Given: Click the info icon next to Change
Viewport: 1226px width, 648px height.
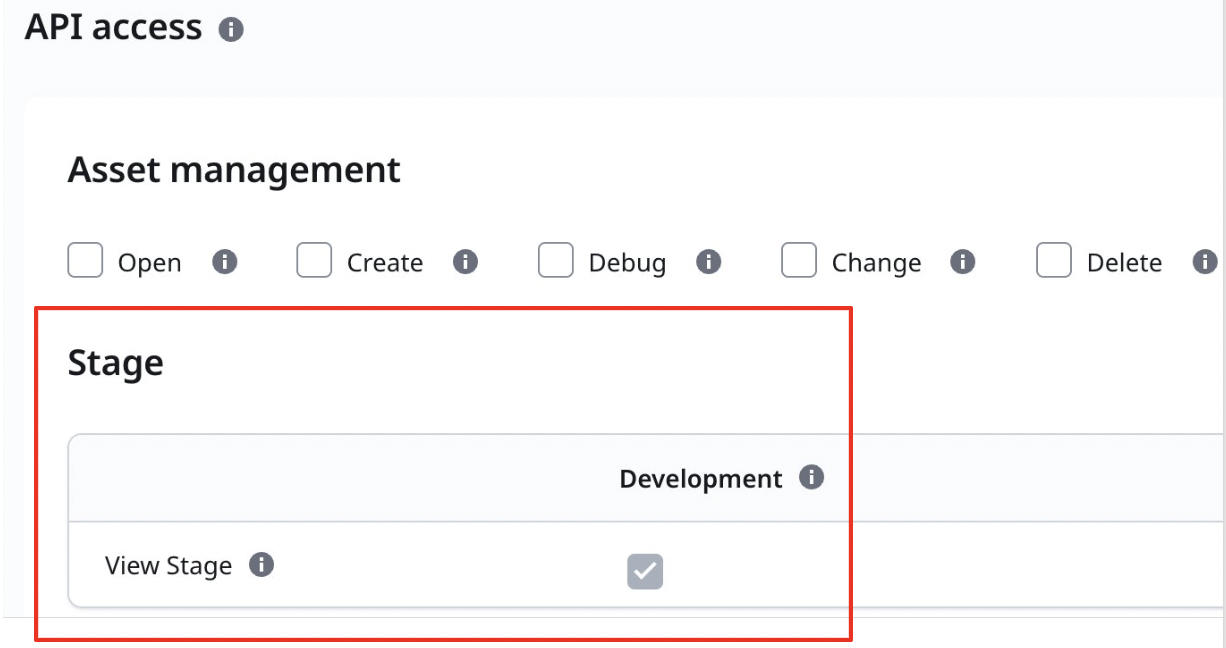Looking at the screenshot, I should [x=963, y=263].
